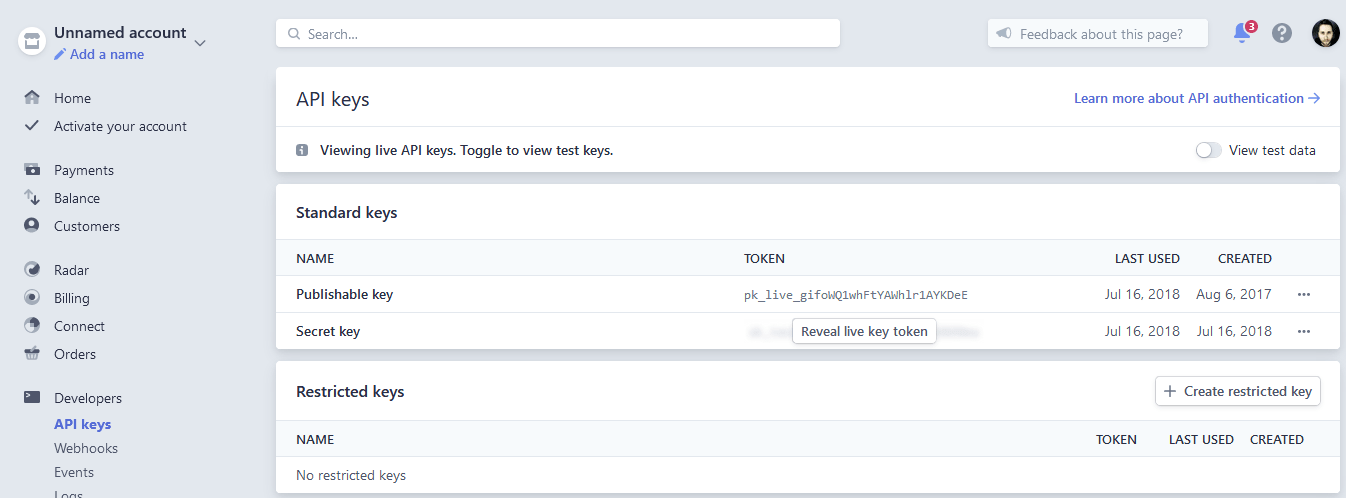The height and width of the screenshot is (498, 1346).
Task: Click the Home house icon in sidebar
Action: (32, 98)
